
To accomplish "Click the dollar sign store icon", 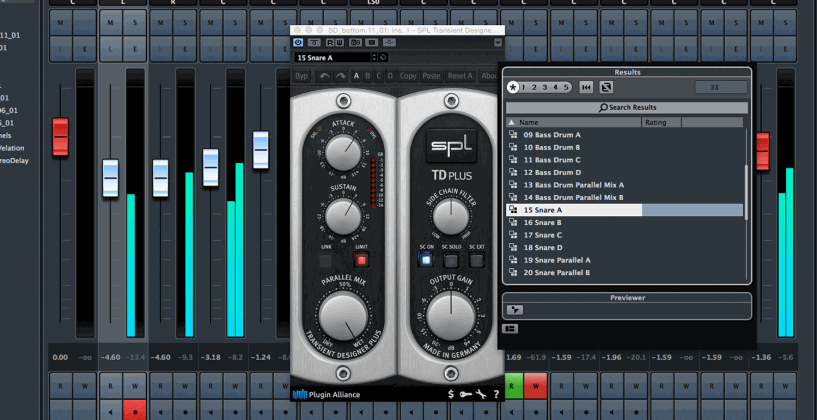I will [x=451, y=394].
